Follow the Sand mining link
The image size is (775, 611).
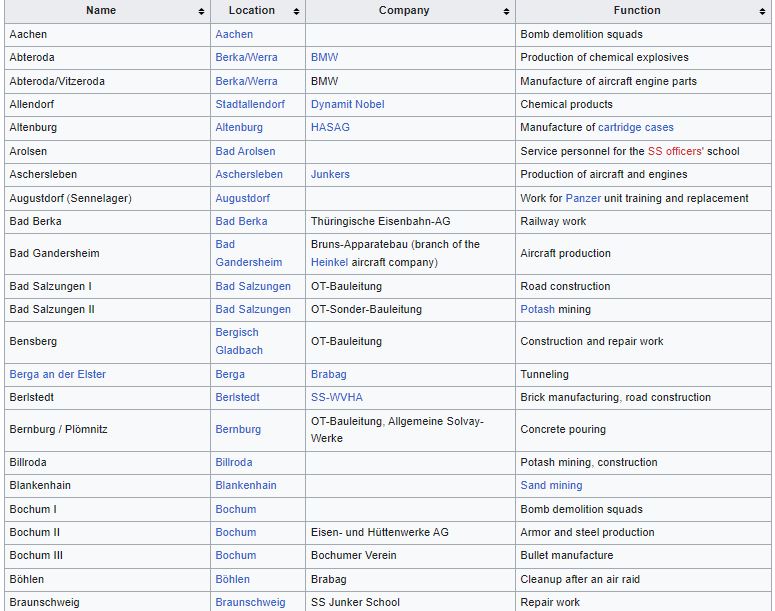tap(551, 485)
